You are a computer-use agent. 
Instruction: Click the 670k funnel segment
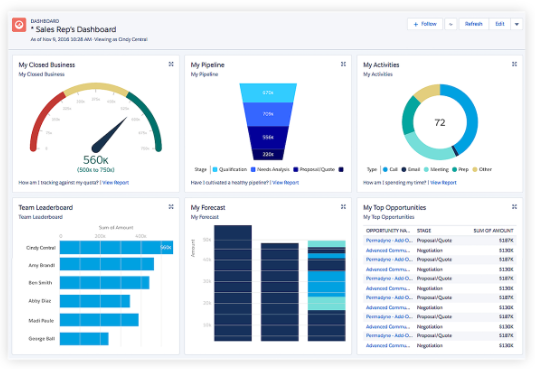point(268,93)
